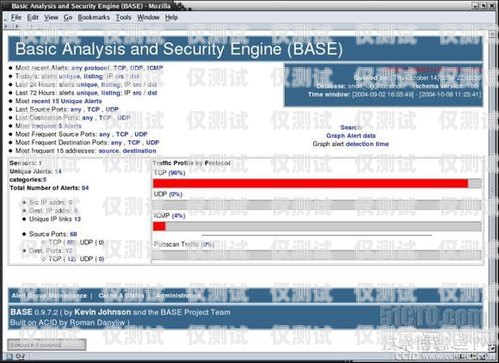Click the status bar icon at bottom-left

[10, 357]
